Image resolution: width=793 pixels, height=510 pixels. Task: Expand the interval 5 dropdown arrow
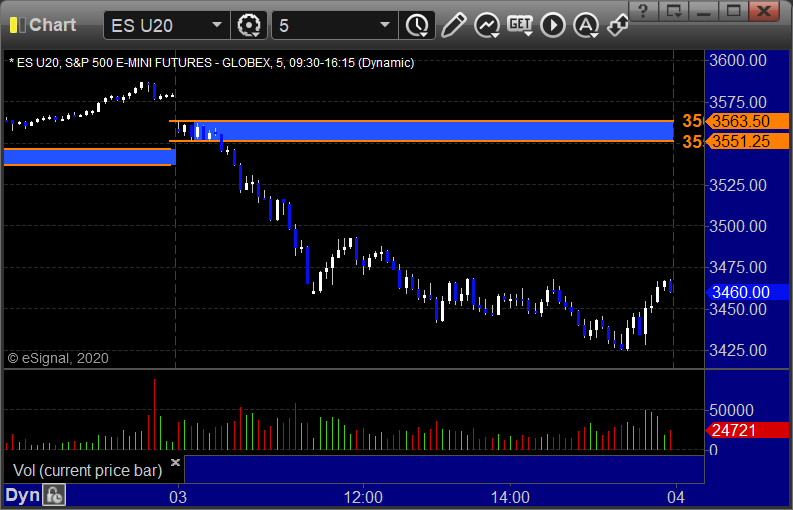point(384,25)
